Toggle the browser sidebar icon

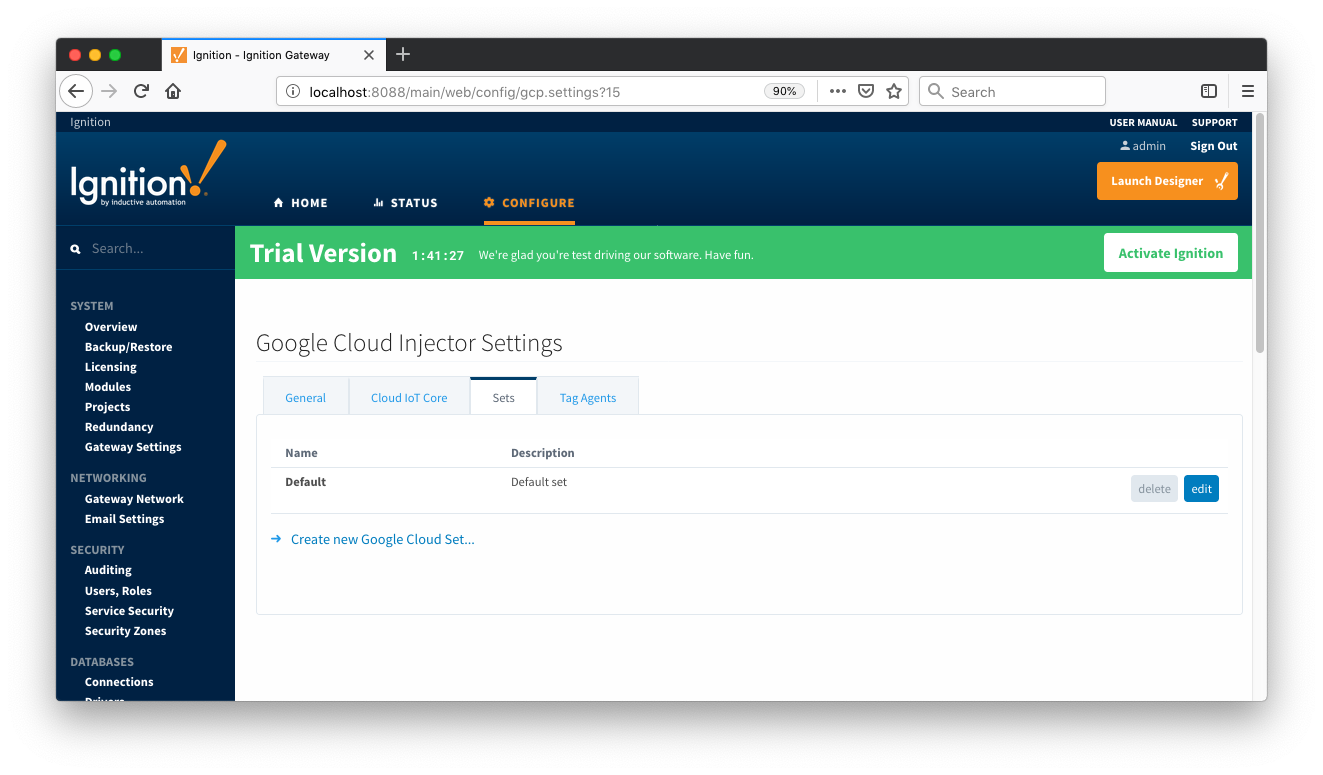[1209, 91]
